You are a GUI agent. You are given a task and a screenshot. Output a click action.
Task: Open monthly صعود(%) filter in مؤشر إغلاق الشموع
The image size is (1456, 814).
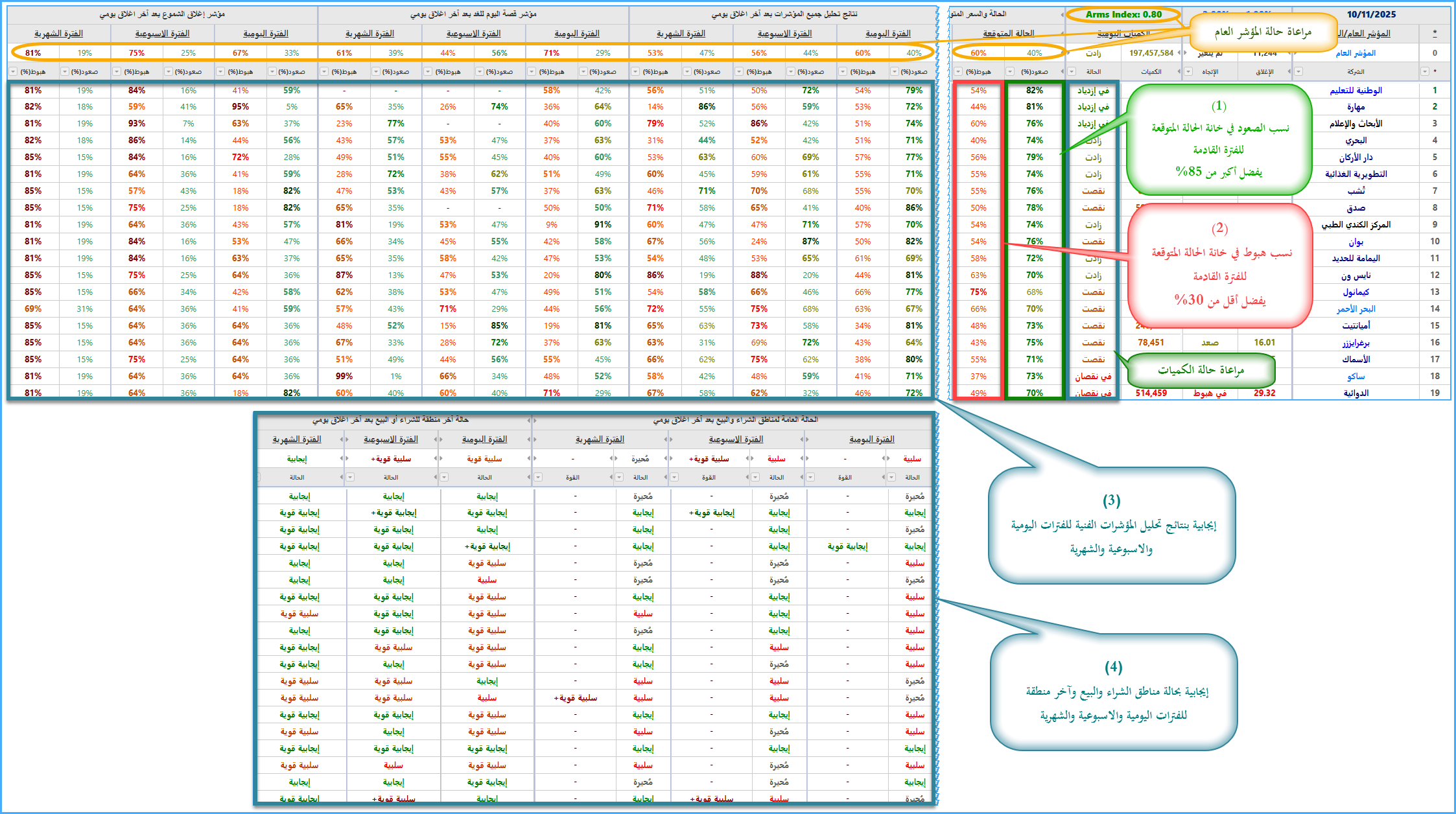pyautogui.click(x=65, y=72)
